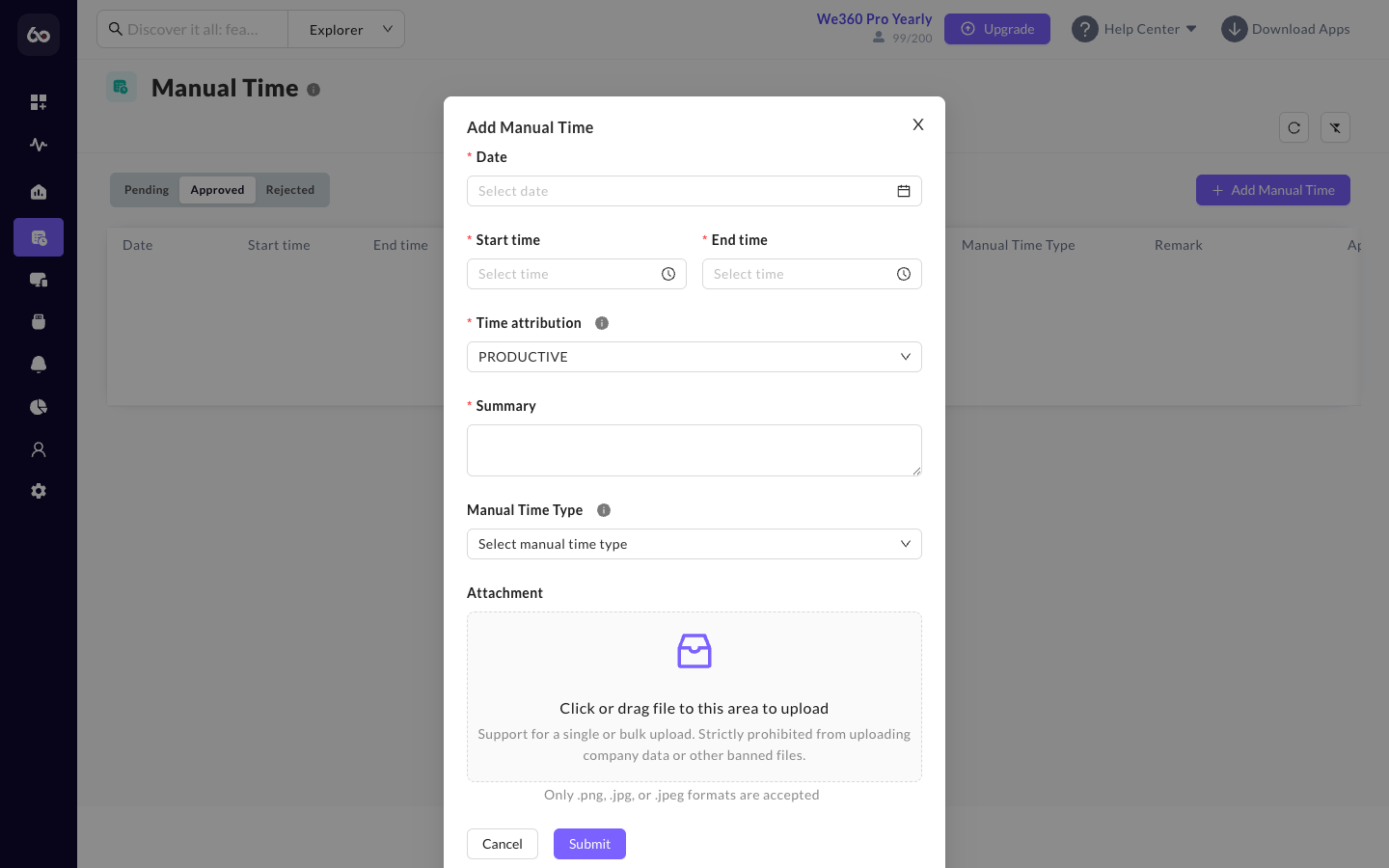1389x868 pixels.
Task: Open the activity pulse icon in sidebar
Action: pos(39,145)
